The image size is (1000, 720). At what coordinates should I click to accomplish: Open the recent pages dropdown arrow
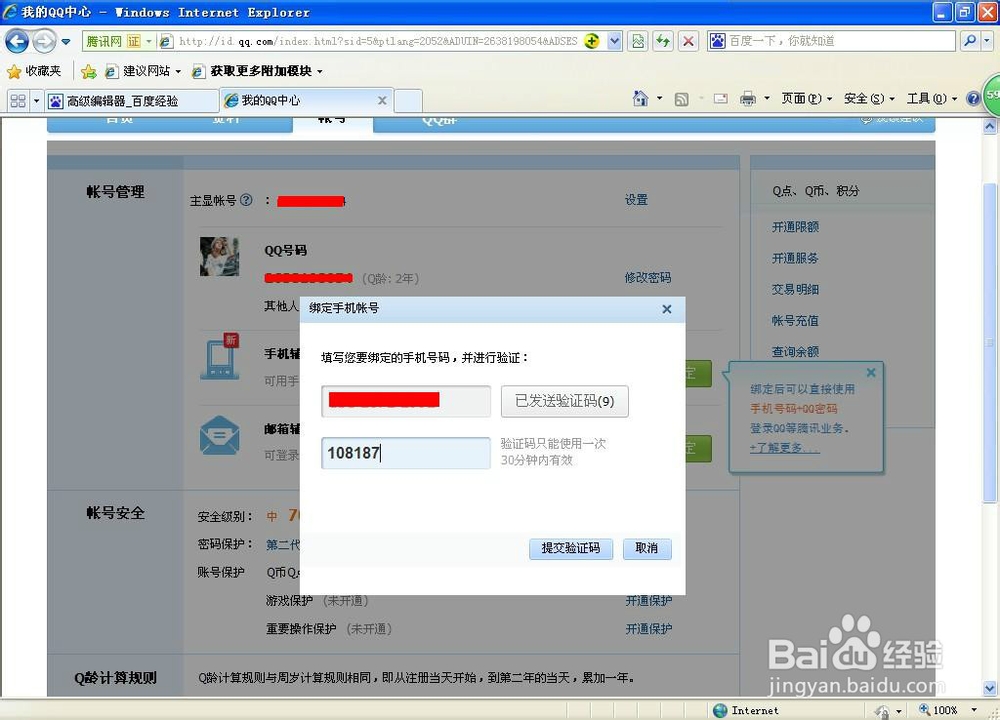point(66,42)
